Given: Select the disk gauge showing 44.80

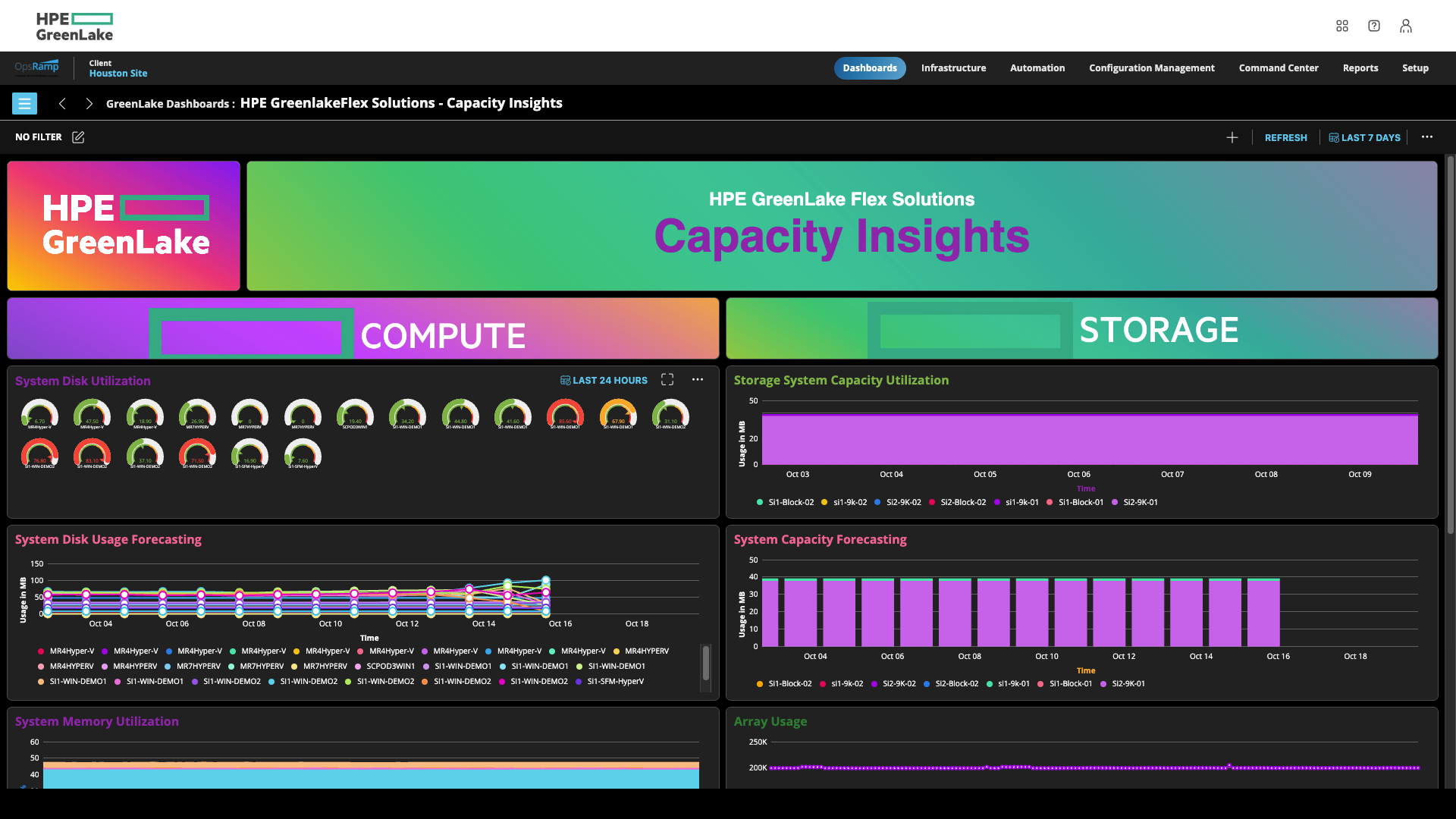Looking at the screenshot, I should (460, 415).
